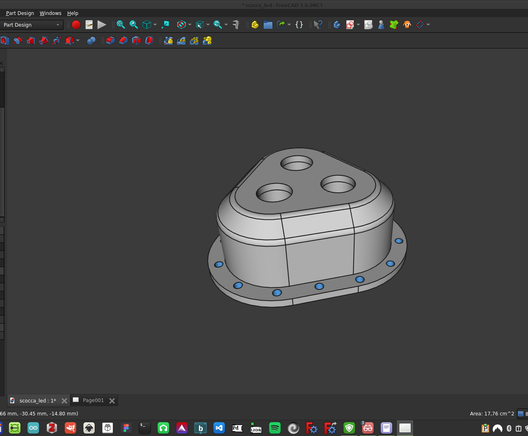Click the white Edit Sketch icon
Viewport: 528px width, 436px height.
[x=368, y=25]
